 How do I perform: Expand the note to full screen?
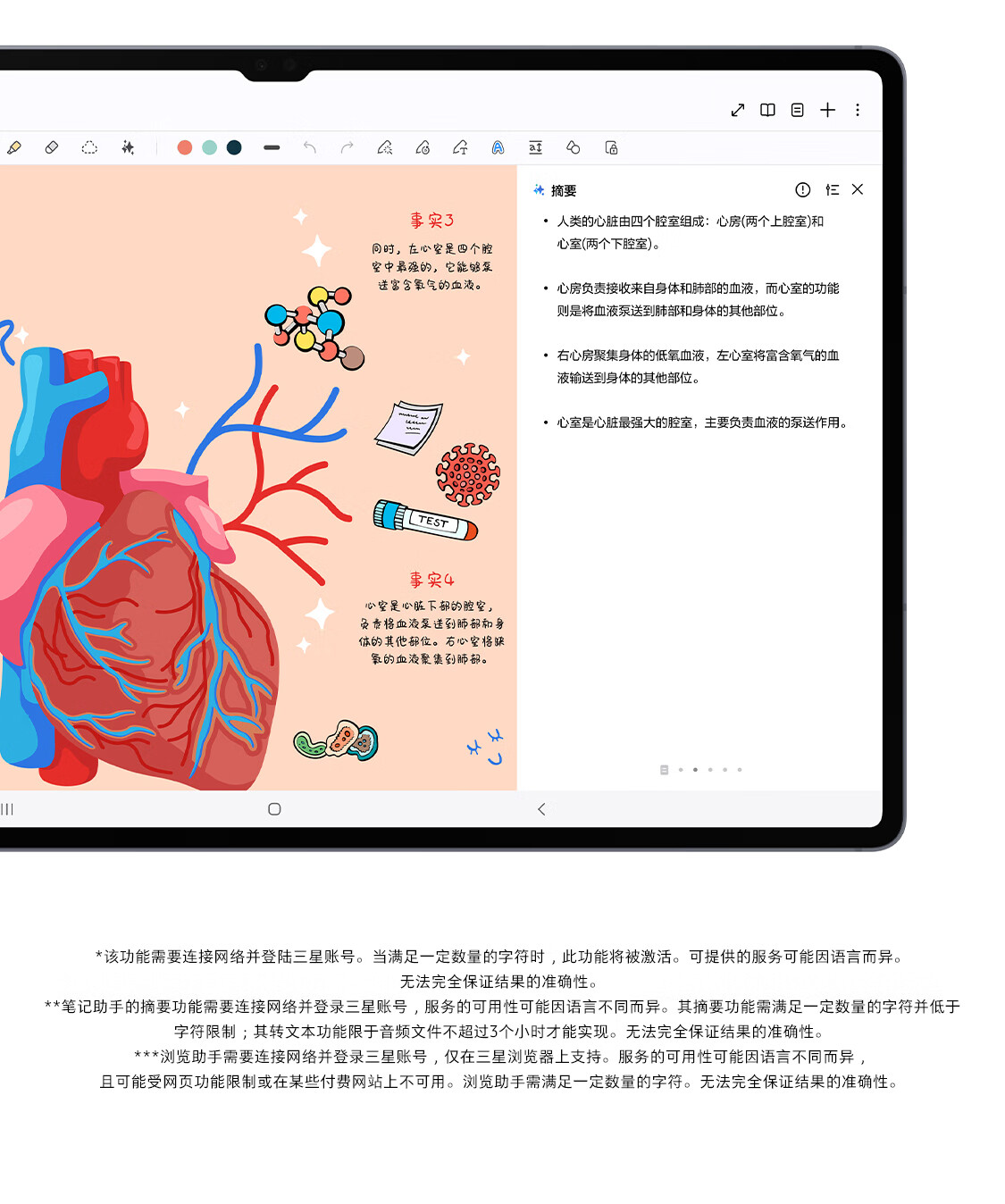(x=738, y=110)
